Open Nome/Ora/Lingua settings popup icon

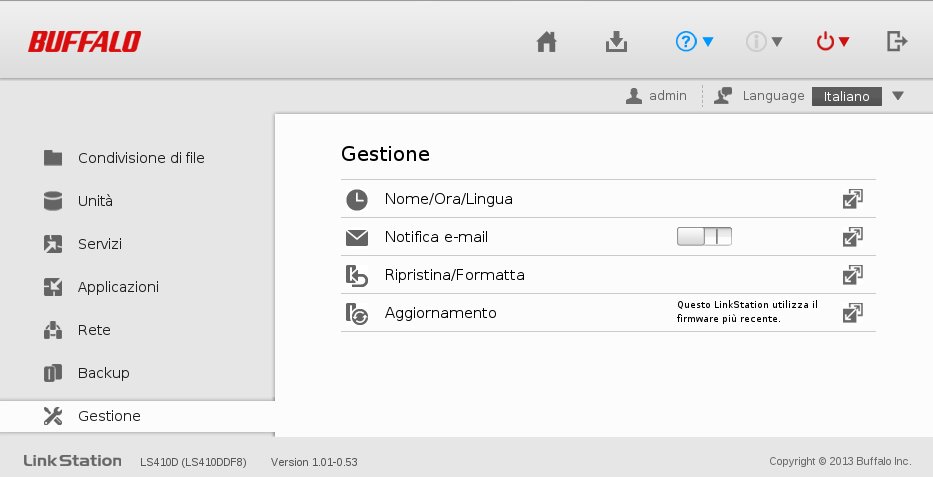pos(853,199)
